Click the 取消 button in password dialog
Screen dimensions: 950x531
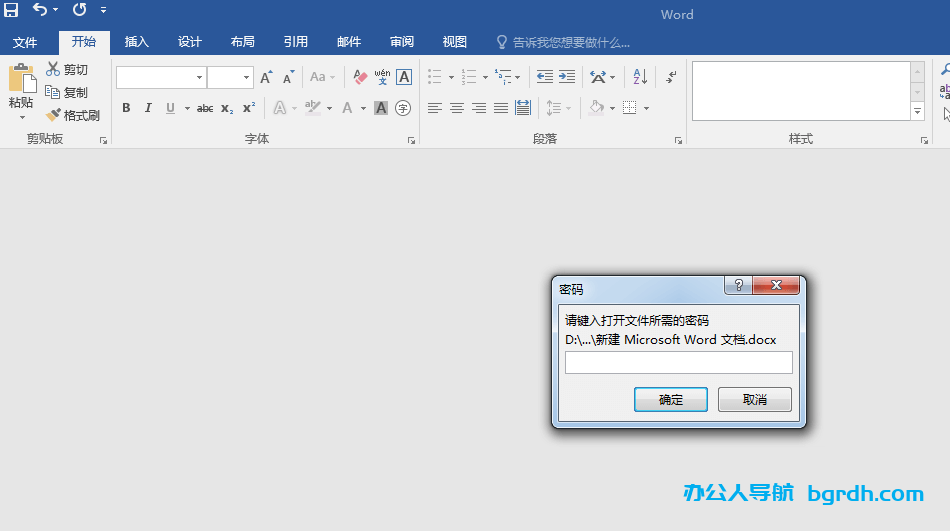[755, 399]
